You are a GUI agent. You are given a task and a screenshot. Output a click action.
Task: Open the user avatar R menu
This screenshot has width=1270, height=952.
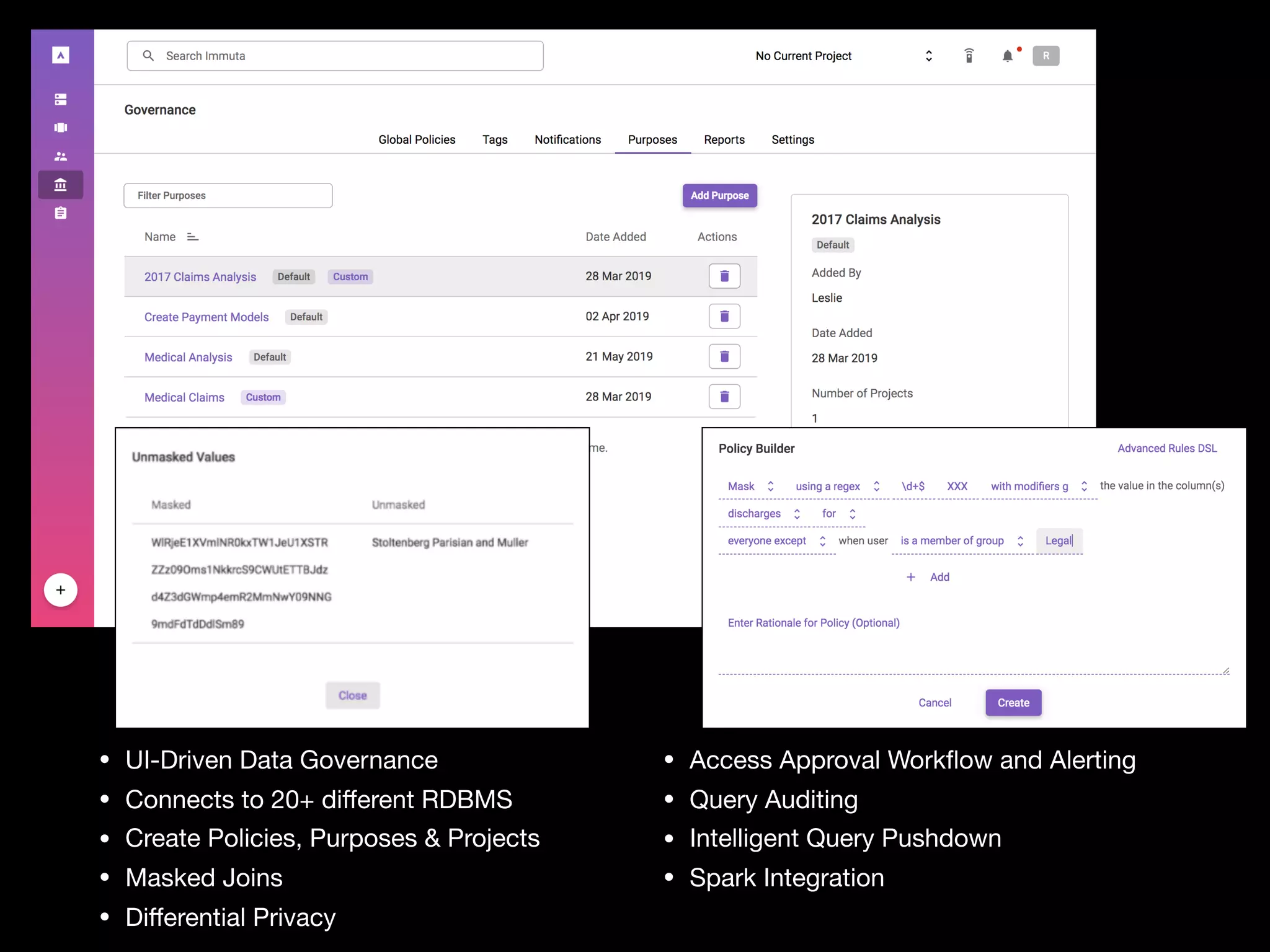coord(1046,56)
